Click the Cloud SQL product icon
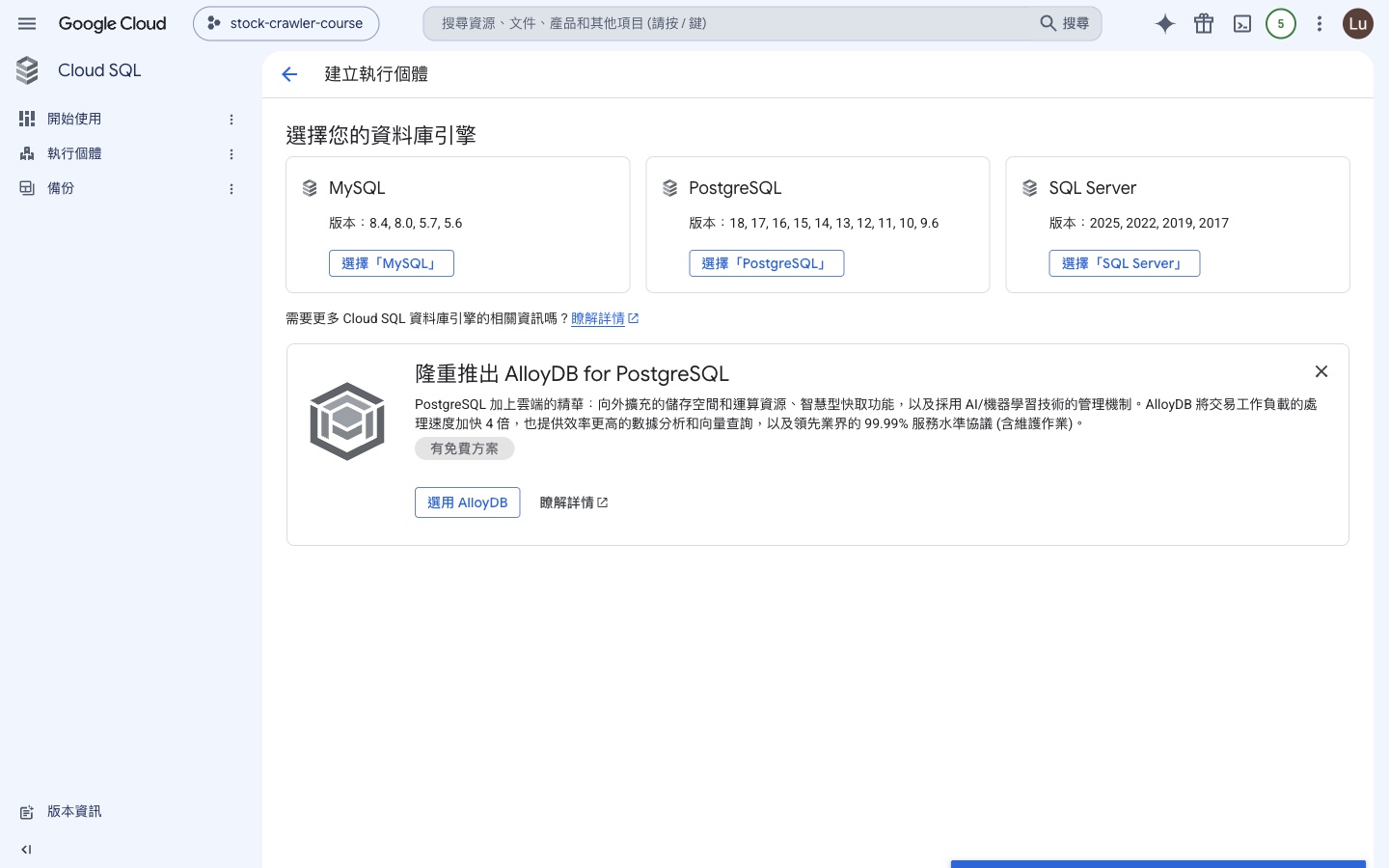 pyautogui.click(x=27, y=70)
